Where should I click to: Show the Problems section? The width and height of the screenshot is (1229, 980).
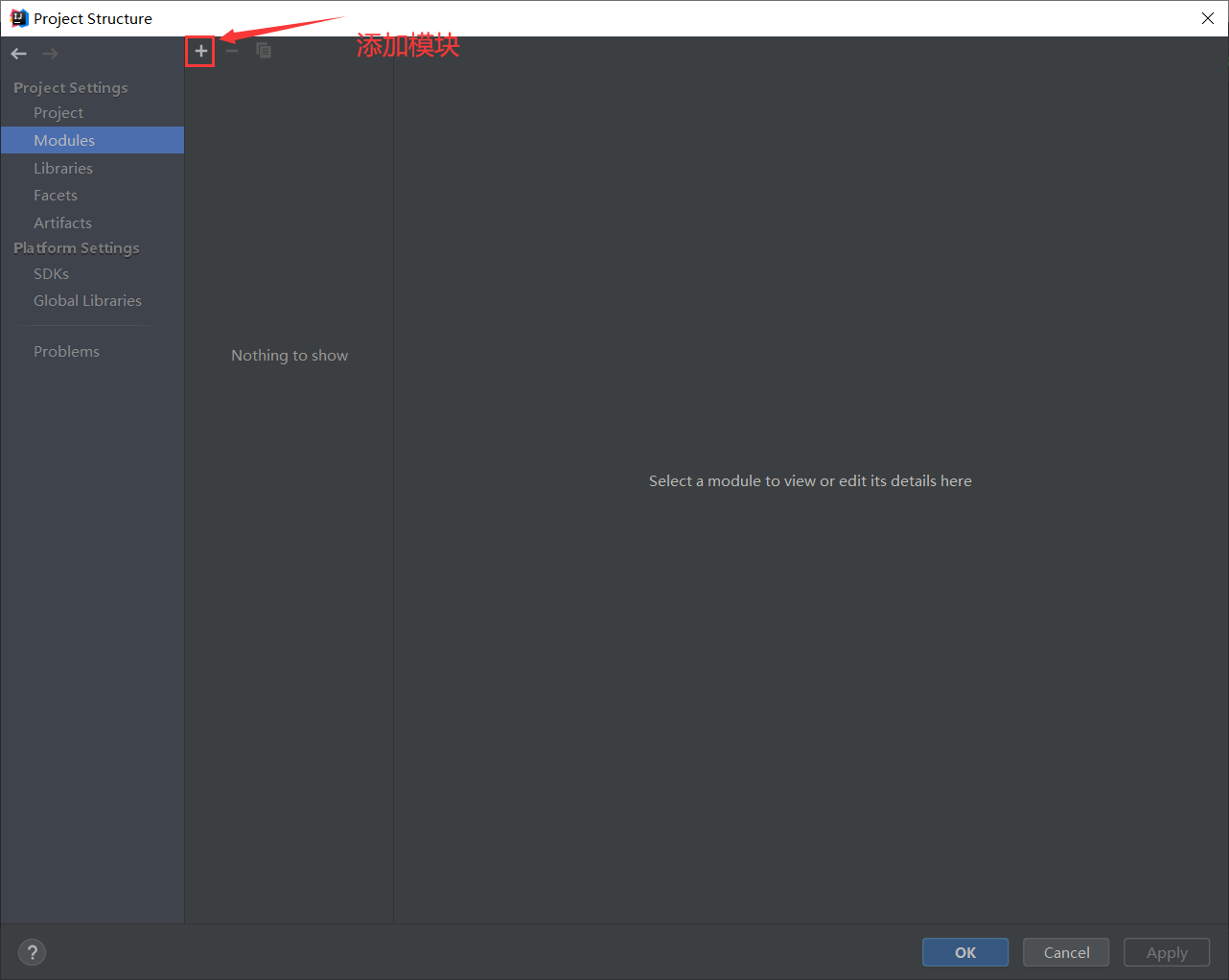coord(66,352)
